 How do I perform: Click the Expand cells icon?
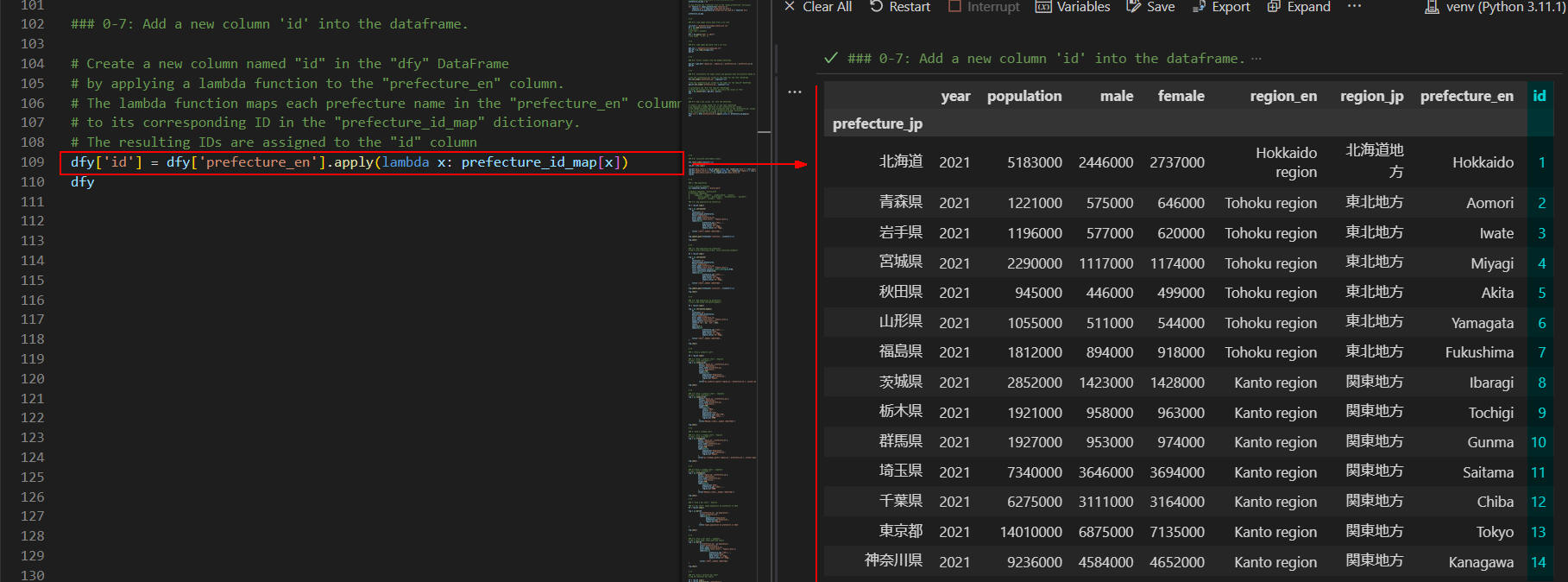pos(1274,6)
